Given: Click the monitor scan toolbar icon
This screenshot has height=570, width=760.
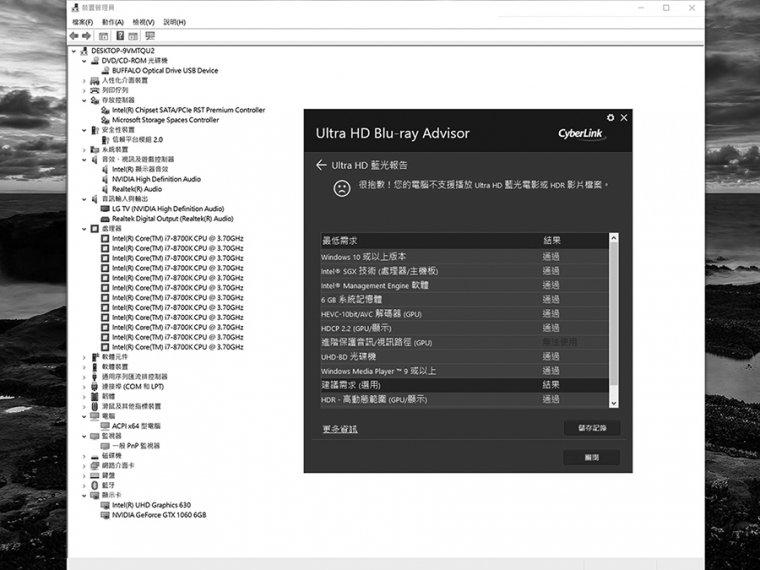Looking at the screenshot, I should pyautogui.click(x=149, y=36).
